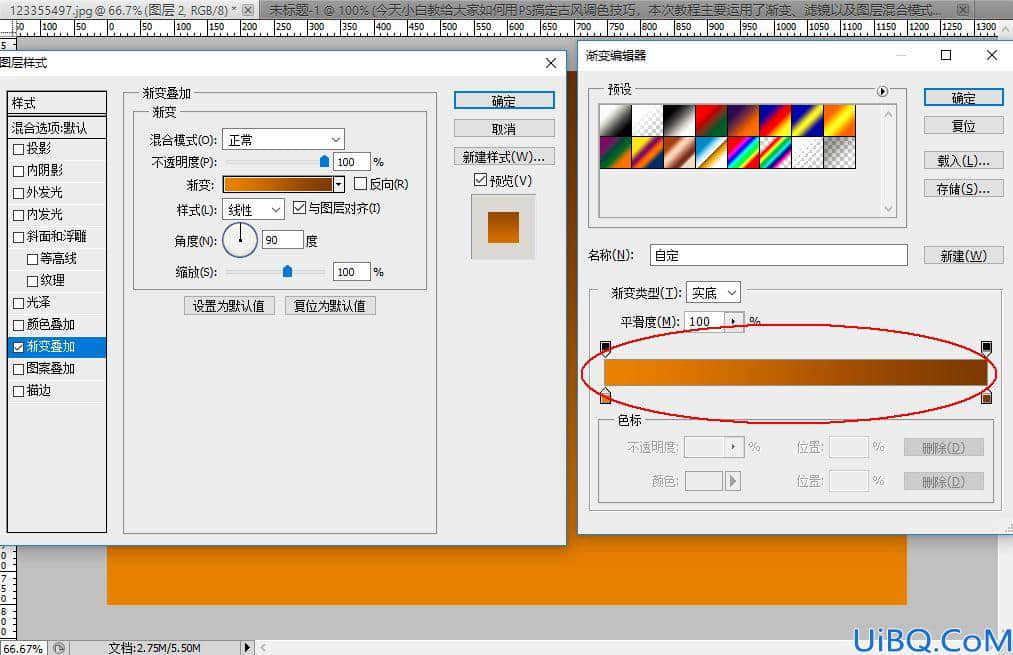This screenshot has height=655, width=1013.
Task: Select the Copper preset gradient
Action: (x=679, y=152)
